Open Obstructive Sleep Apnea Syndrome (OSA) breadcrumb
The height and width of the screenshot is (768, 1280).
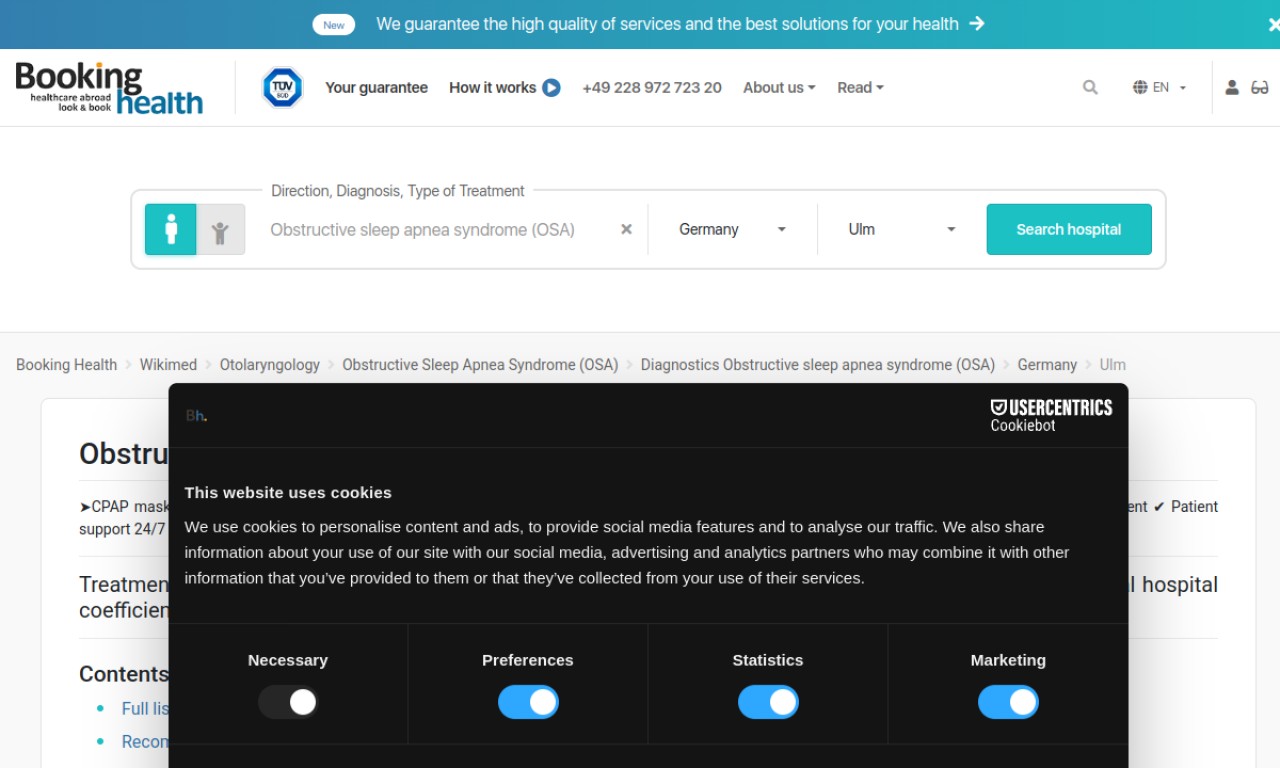coord(480,365)
